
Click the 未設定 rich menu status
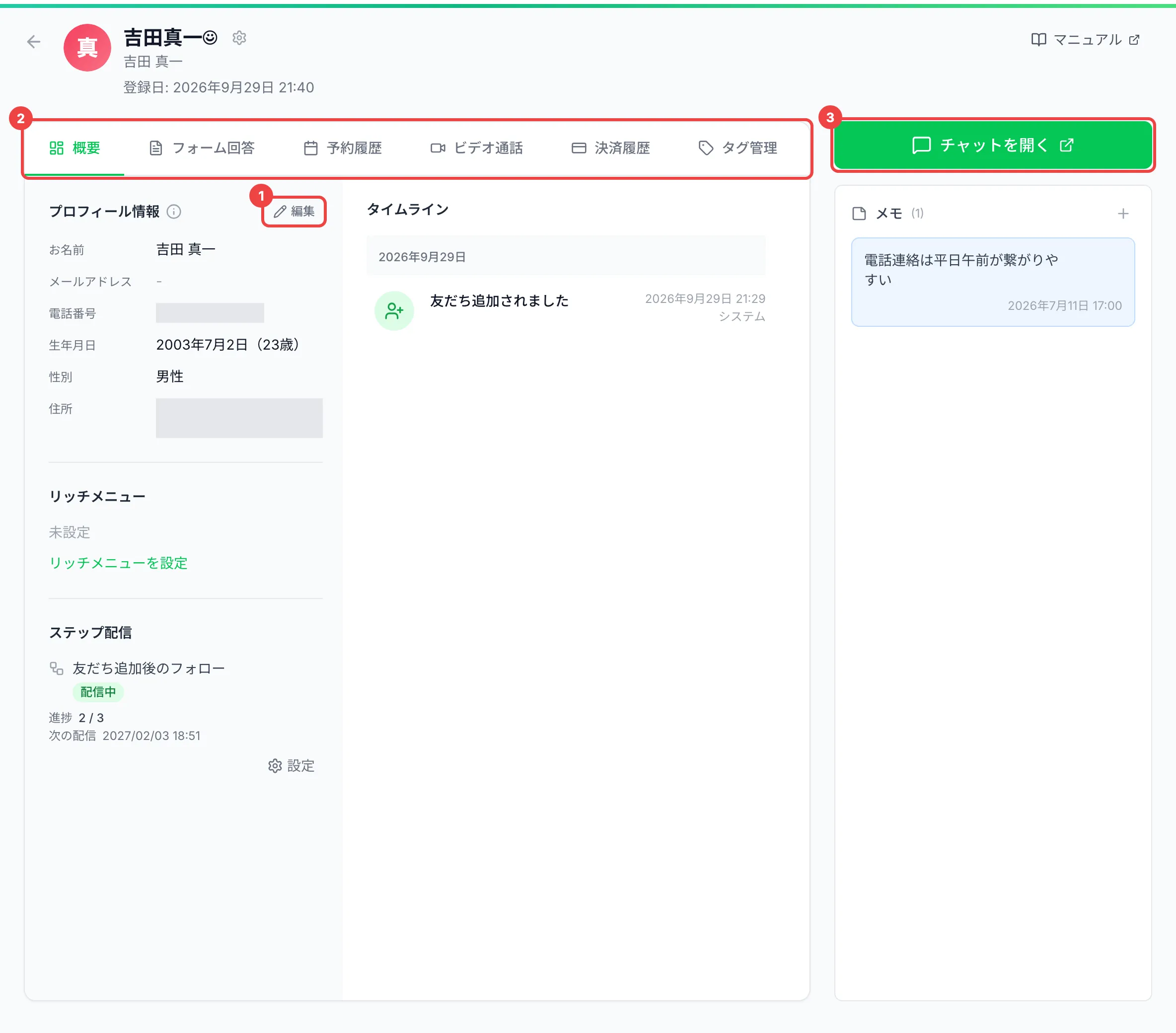point(70,532)
